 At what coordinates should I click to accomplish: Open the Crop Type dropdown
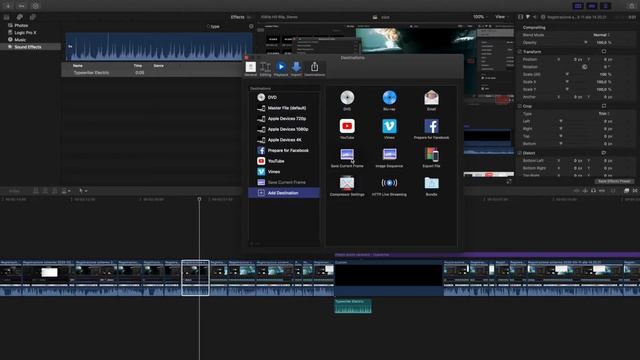click(604, 113)
